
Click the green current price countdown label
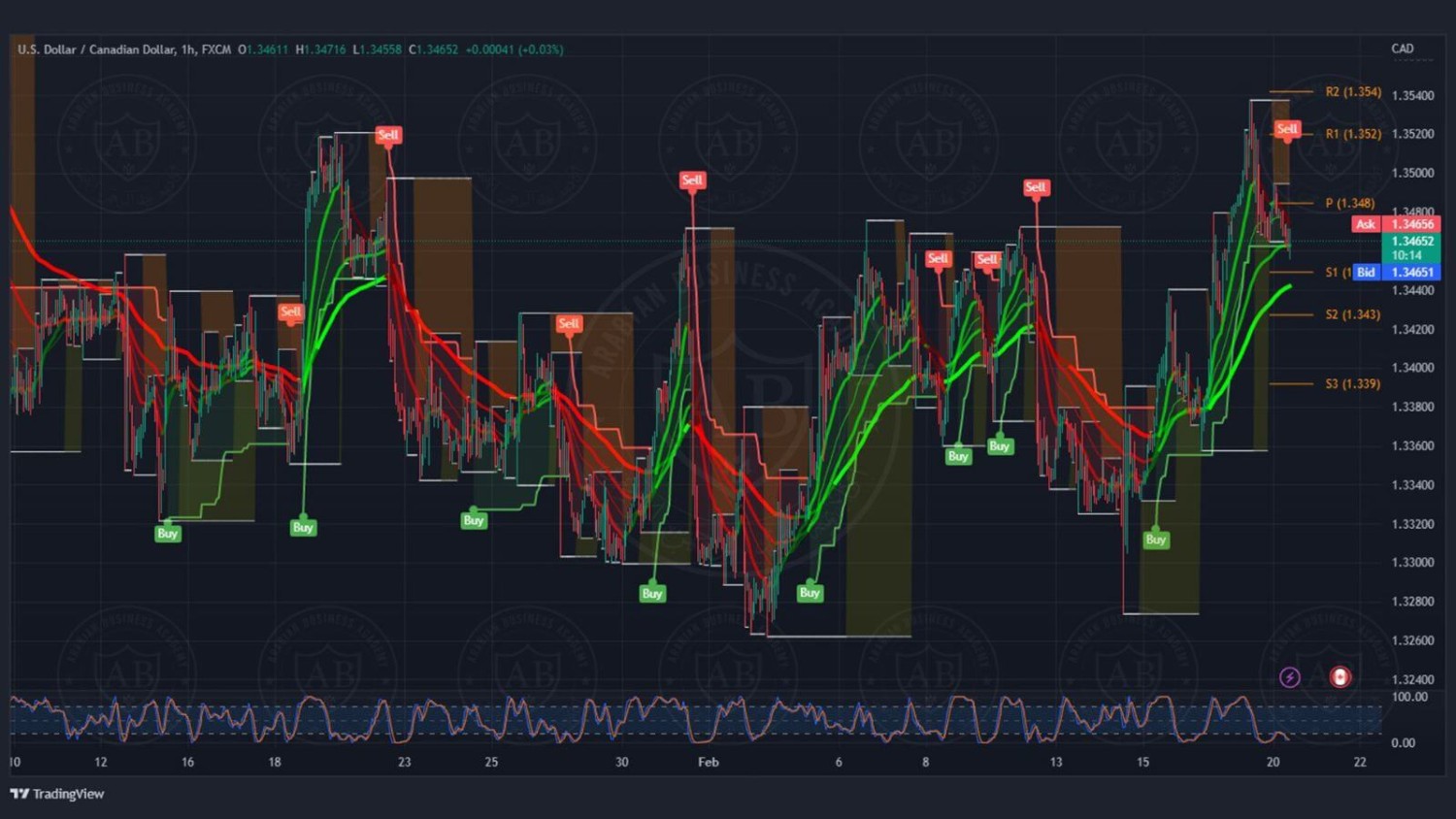click(1411, 248)
